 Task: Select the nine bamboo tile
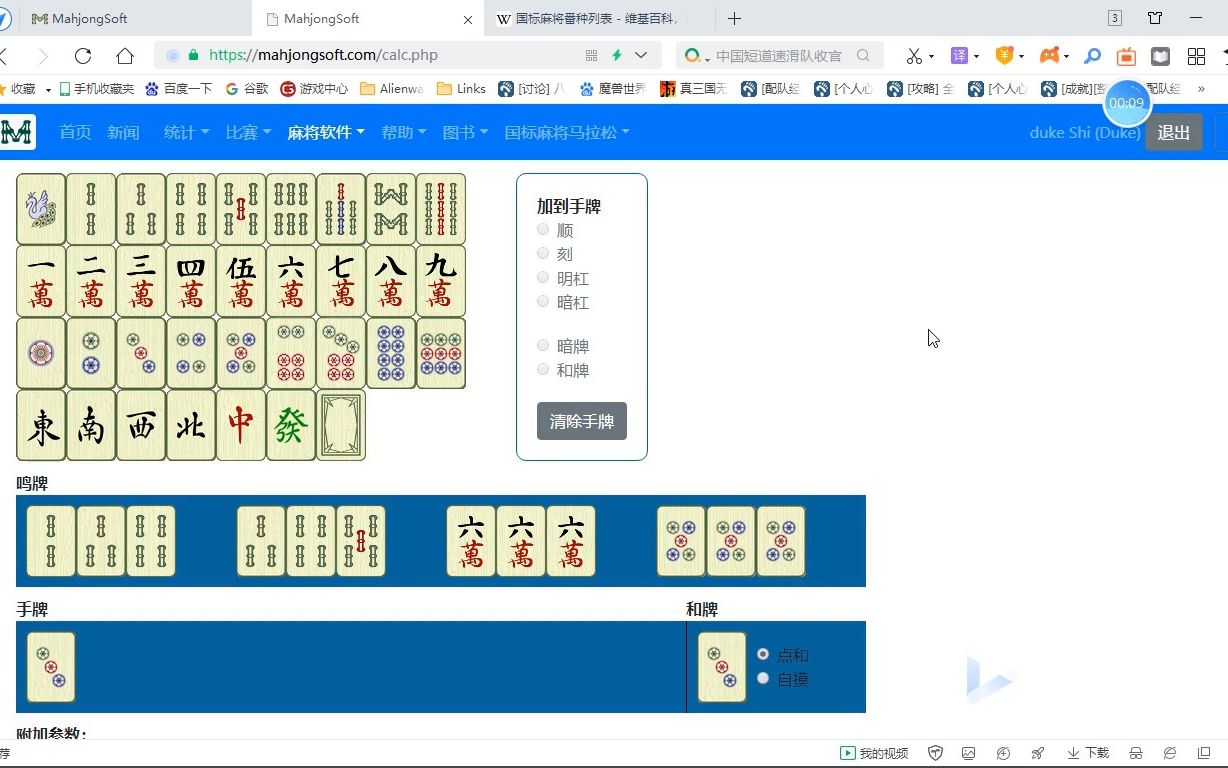441,209
